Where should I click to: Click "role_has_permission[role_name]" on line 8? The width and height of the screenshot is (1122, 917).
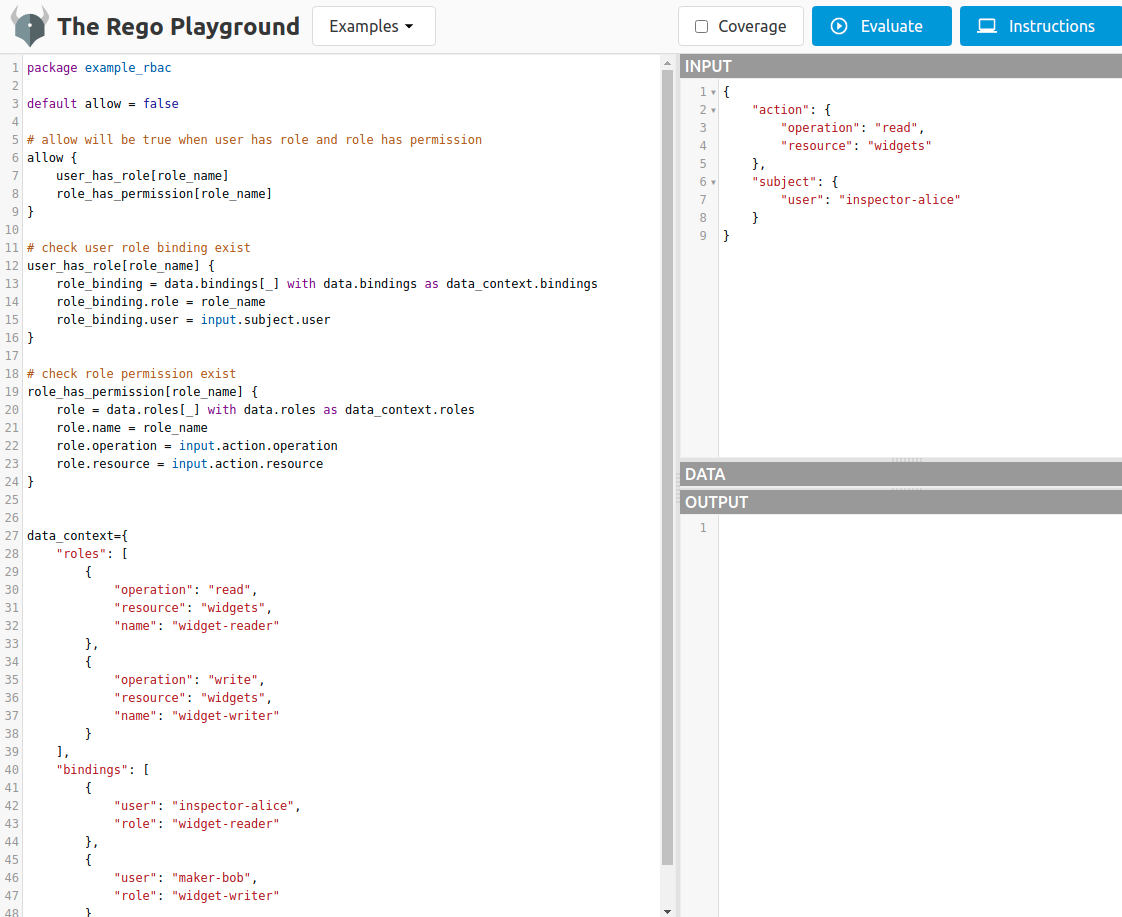point(164,194)
